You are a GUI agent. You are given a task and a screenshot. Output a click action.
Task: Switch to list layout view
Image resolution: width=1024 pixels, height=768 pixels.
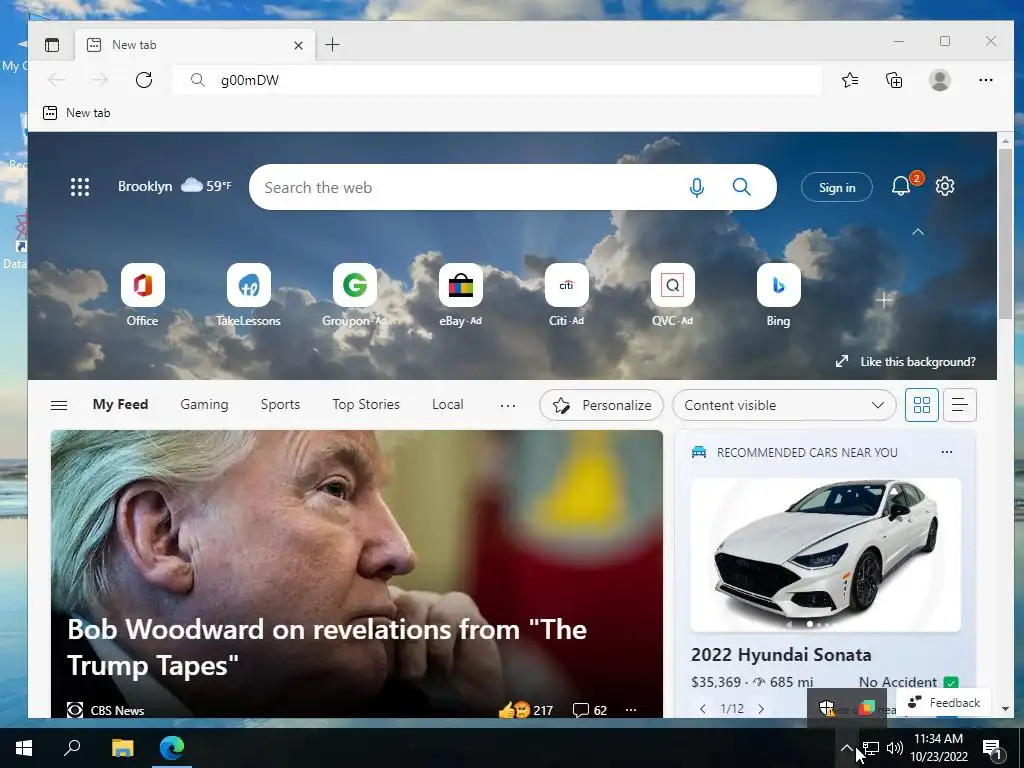959,405
